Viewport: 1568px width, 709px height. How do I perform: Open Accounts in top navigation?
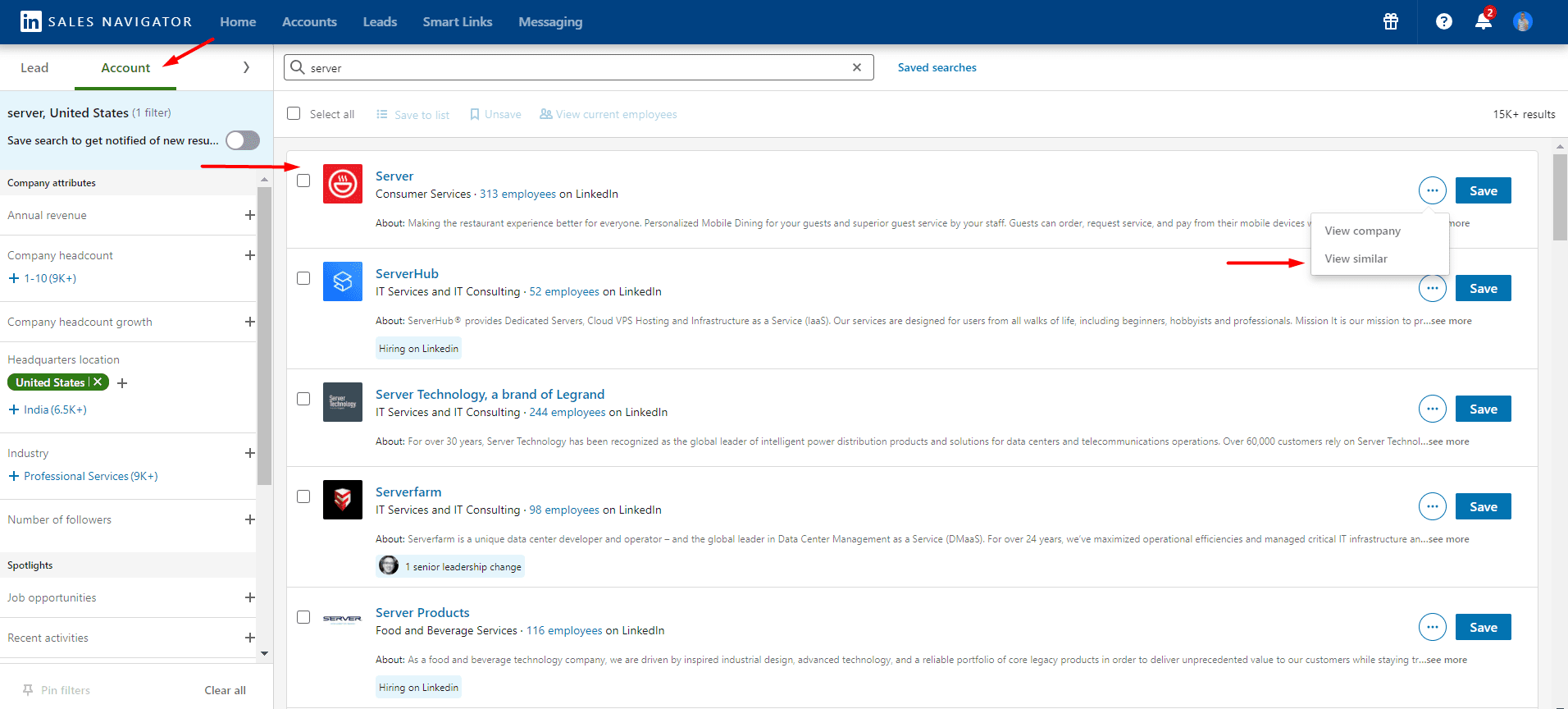[x=309, y=21]
